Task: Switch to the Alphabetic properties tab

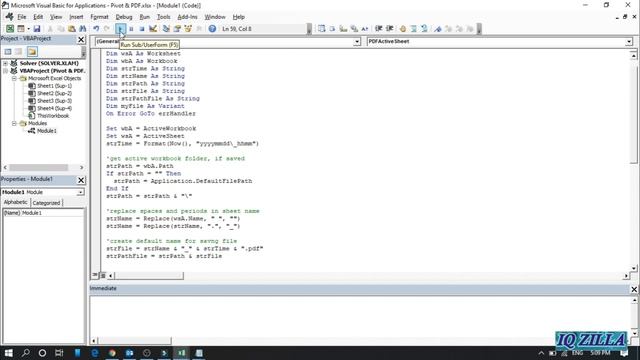Action: [x=16, y=202]
